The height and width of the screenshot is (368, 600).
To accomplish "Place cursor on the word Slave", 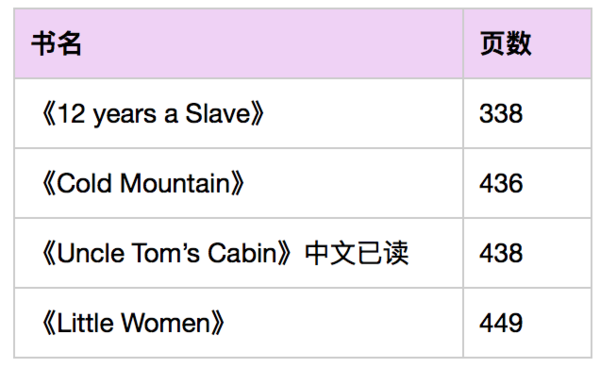I will tap(218, 114).
